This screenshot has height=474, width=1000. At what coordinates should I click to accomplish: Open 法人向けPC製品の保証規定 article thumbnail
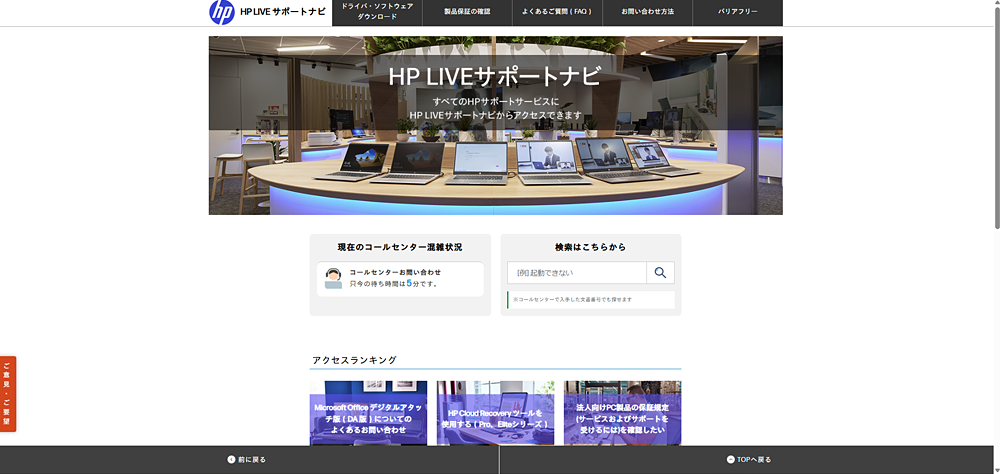tap(622, 413)
